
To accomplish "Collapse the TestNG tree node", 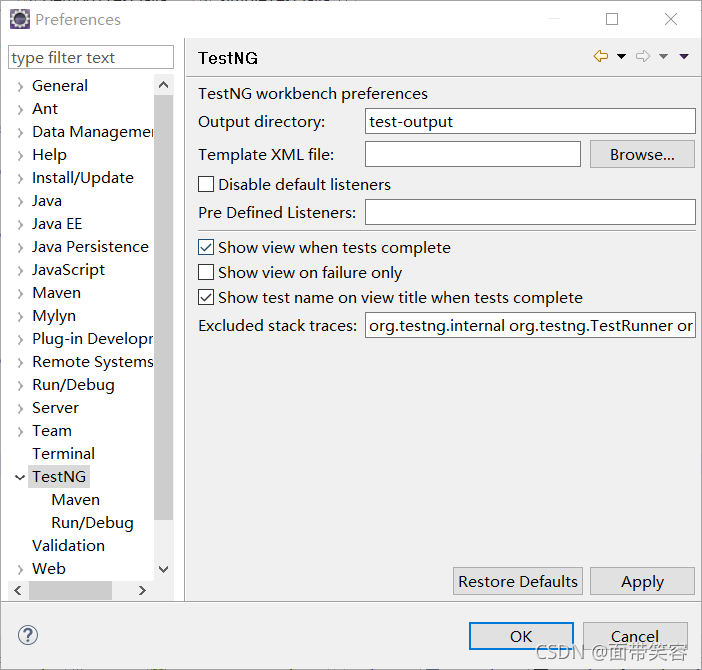I will click(20, 478).
